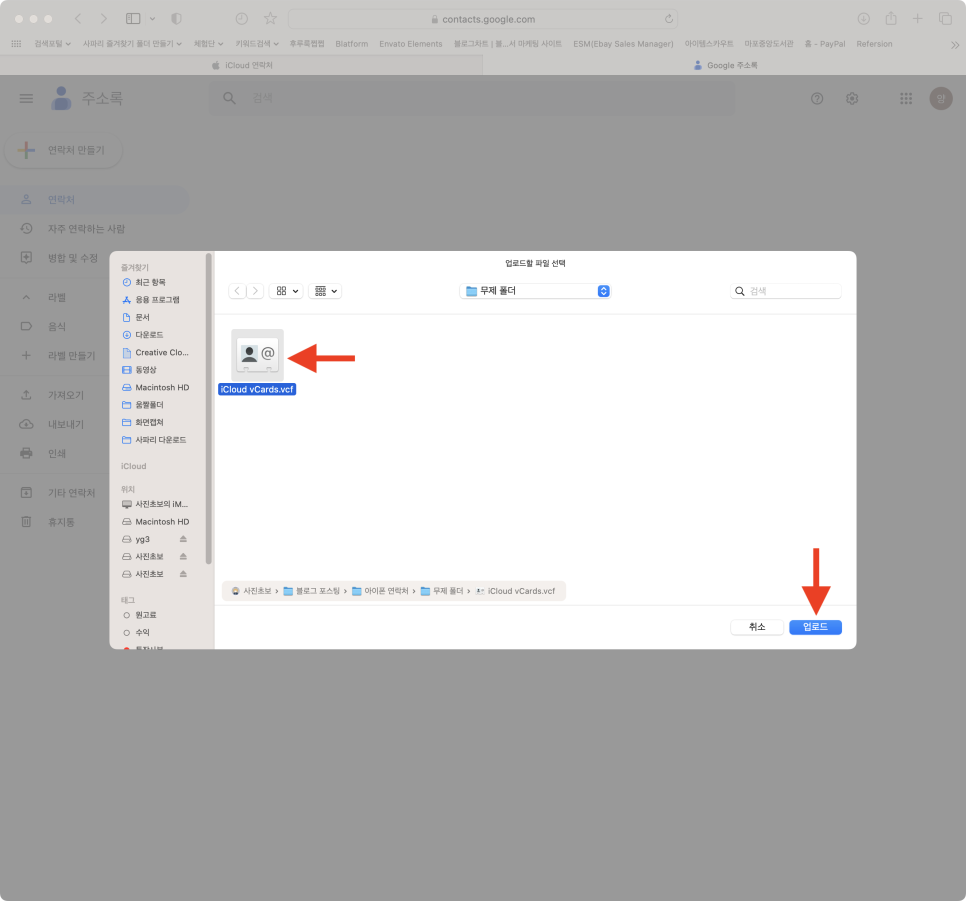Click 무제 폴더 in path bar

click(x=442, y=591)
